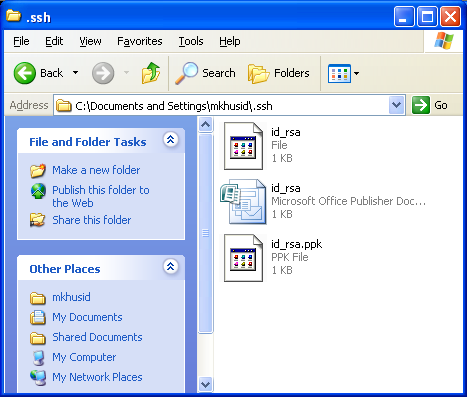The width and height of the screenshot is (467, 397).
Task: Click the mkhusid folder icon
Action: (x=38, y=298)
